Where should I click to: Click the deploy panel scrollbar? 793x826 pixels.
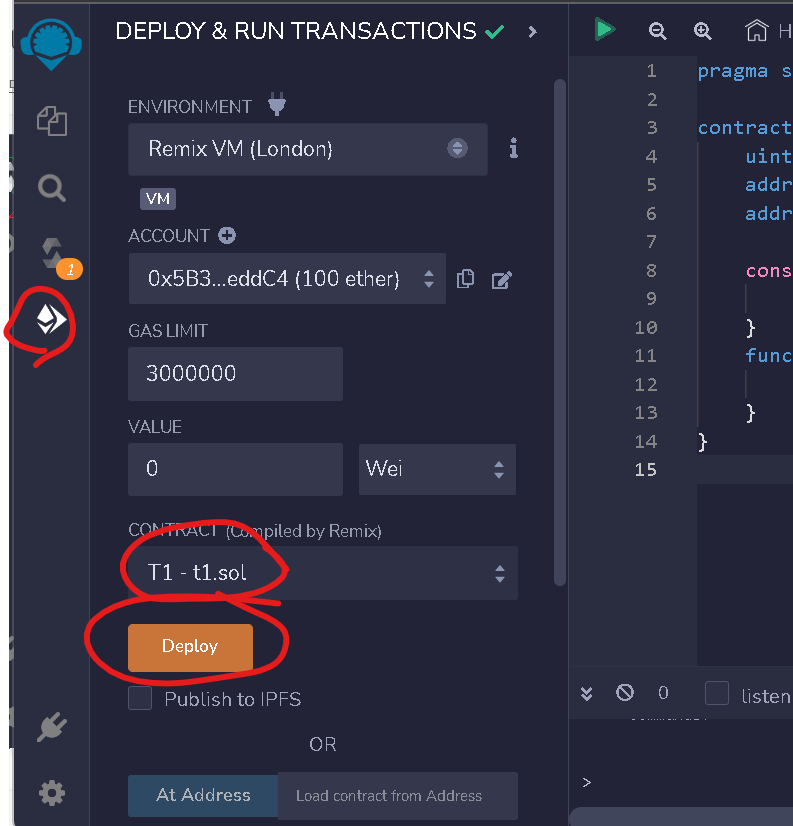click(x=560, y=332)
